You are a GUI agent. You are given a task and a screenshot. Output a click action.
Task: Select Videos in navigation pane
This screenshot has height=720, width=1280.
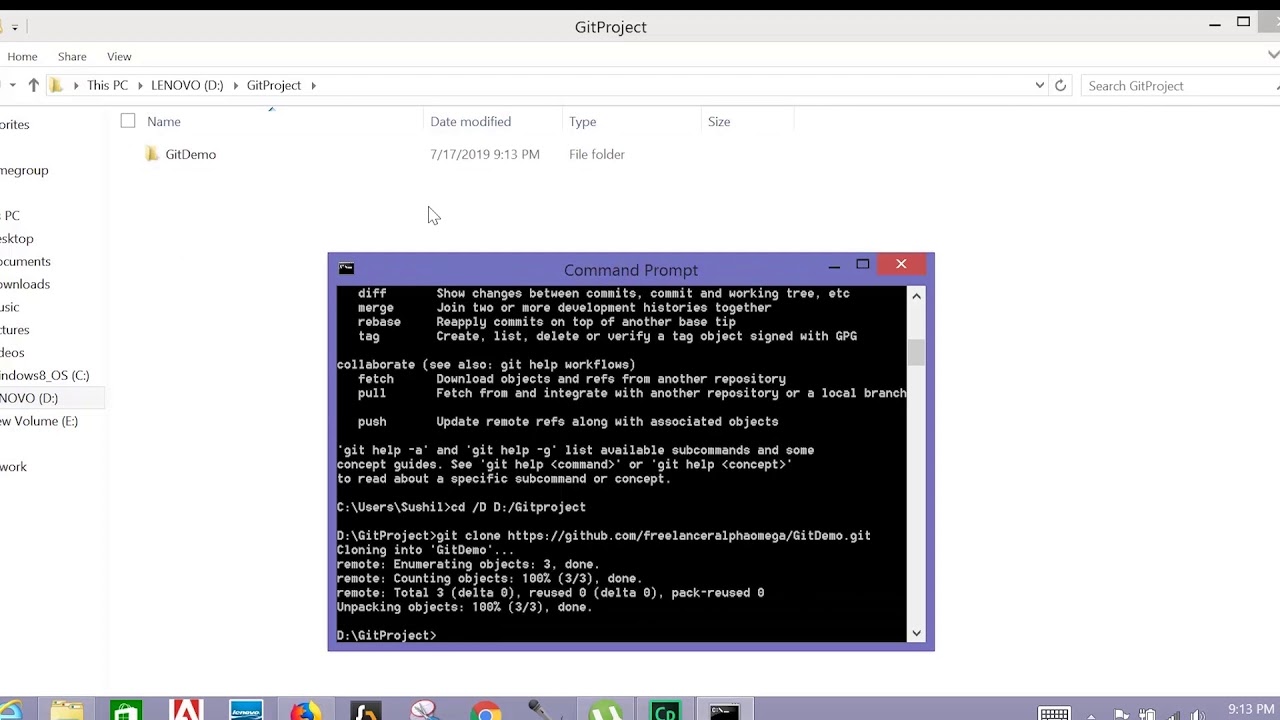click(12, 352)
